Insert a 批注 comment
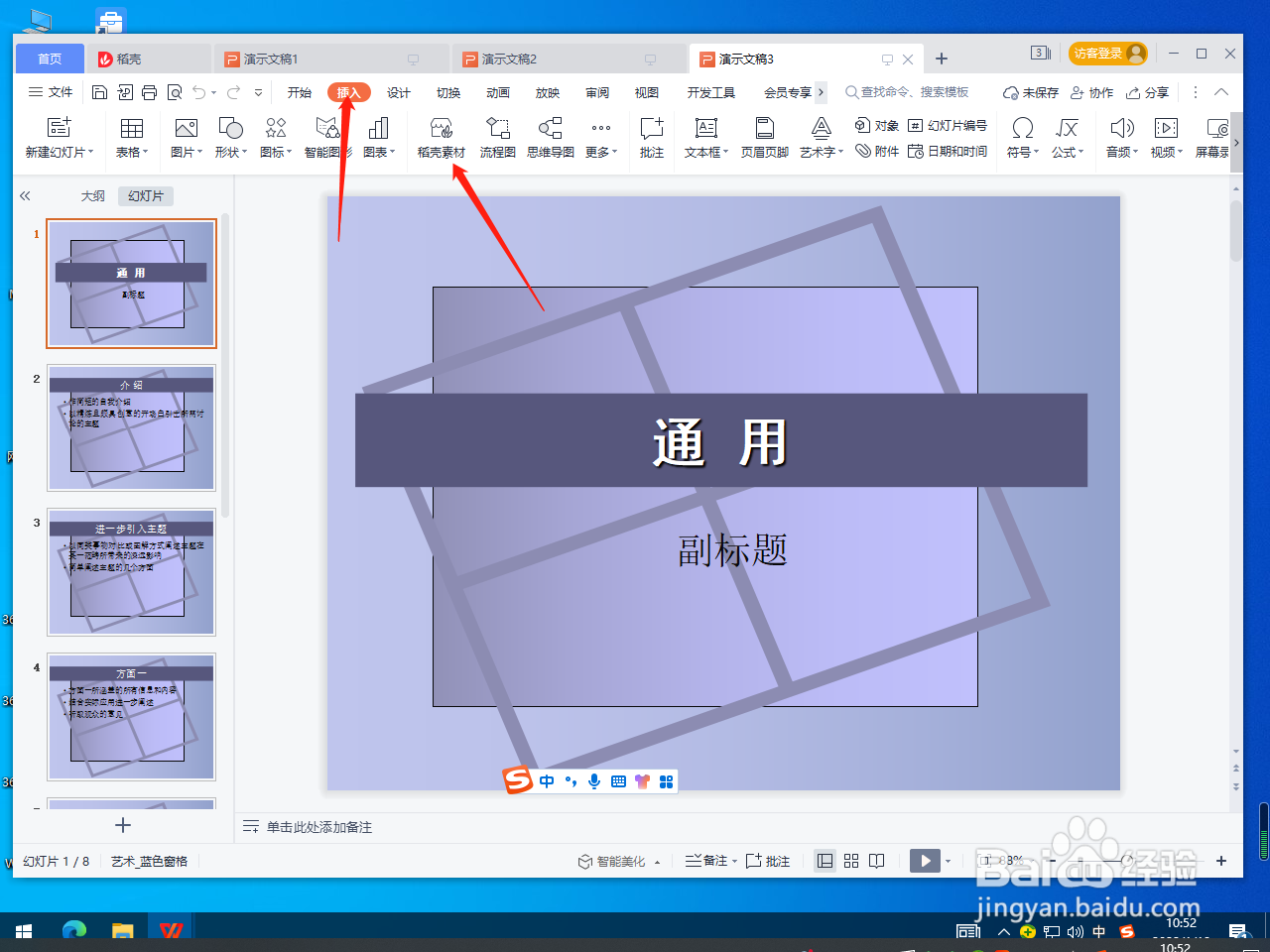 tap(651, 139)
